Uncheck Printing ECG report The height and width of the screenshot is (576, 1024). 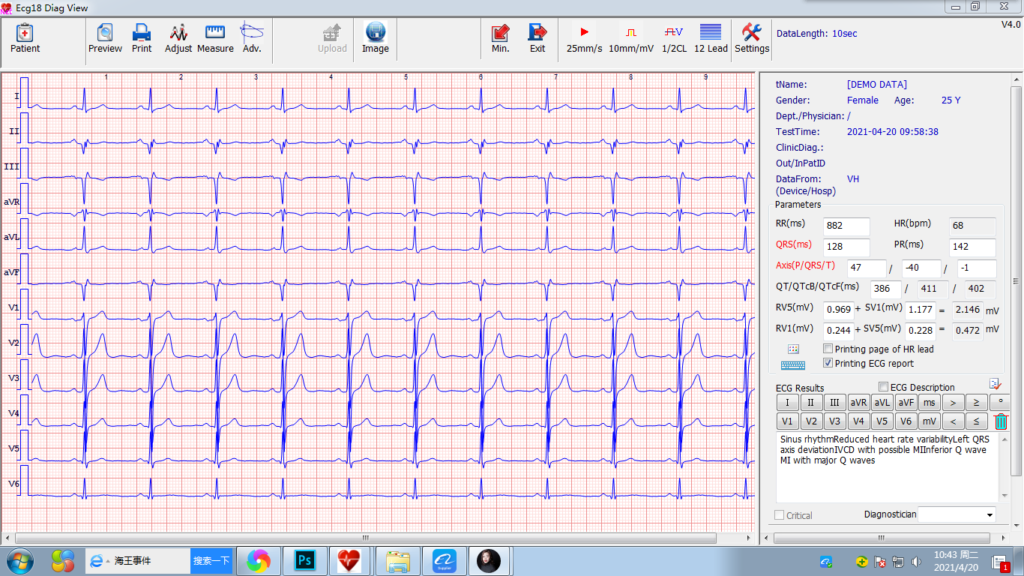point(827,363)
